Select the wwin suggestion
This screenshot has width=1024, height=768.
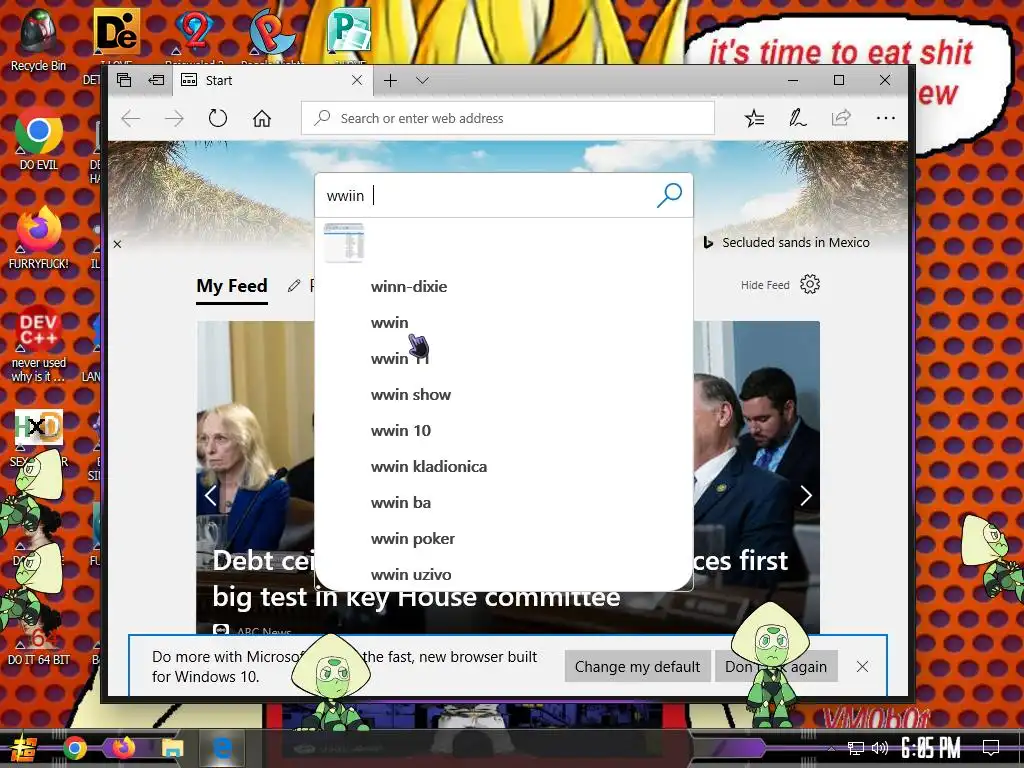pos(389,323)
